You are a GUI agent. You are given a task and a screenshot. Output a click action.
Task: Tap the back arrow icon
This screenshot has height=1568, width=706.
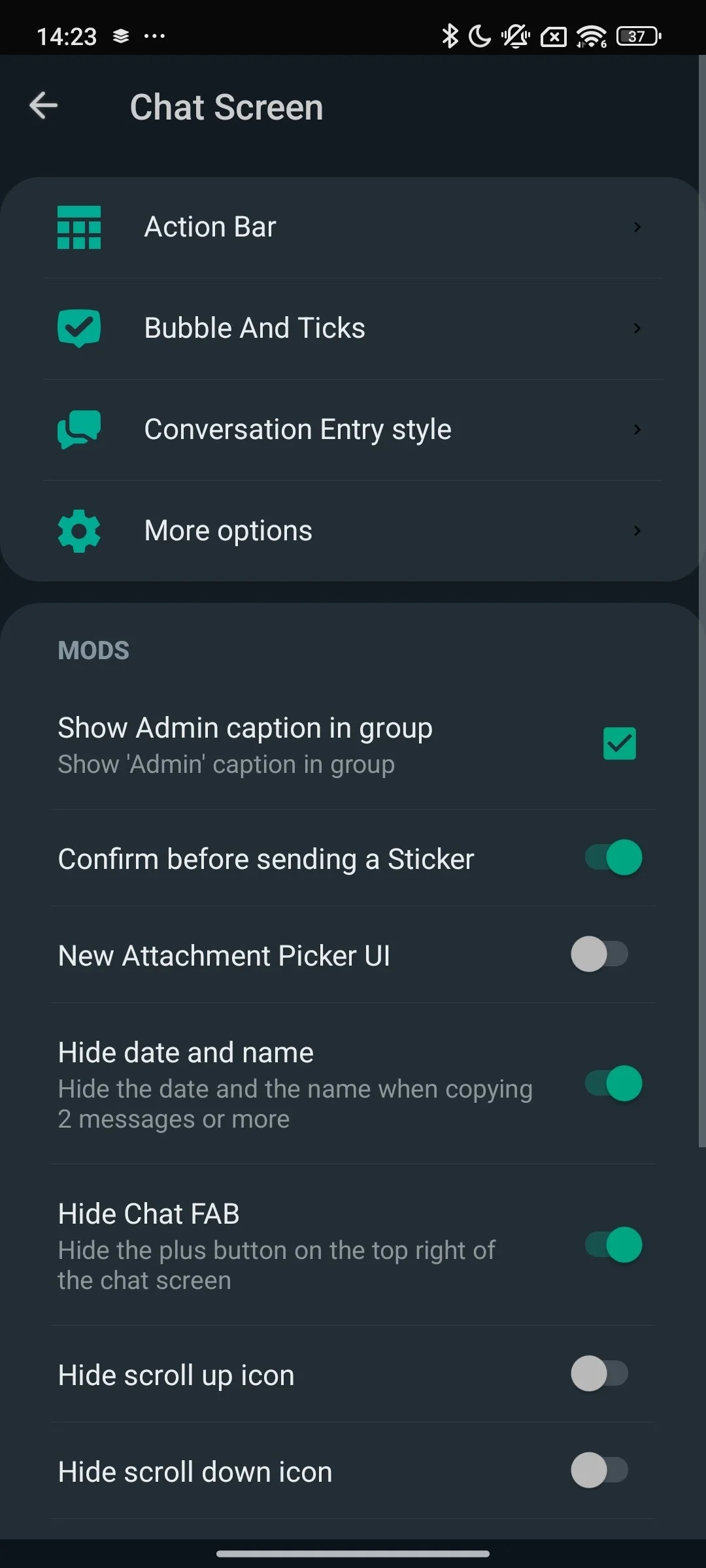[44, 106]
